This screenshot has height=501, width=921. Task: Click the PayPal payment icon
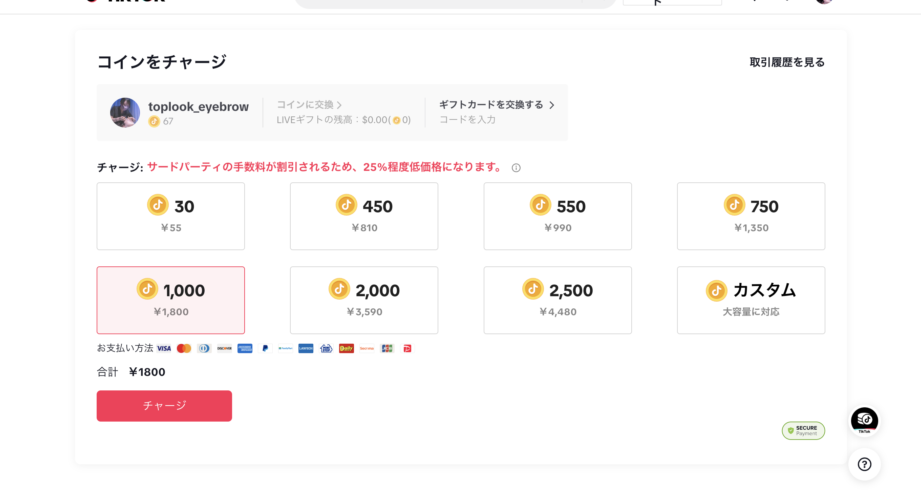pyautogui.click(x=265, y=348)
